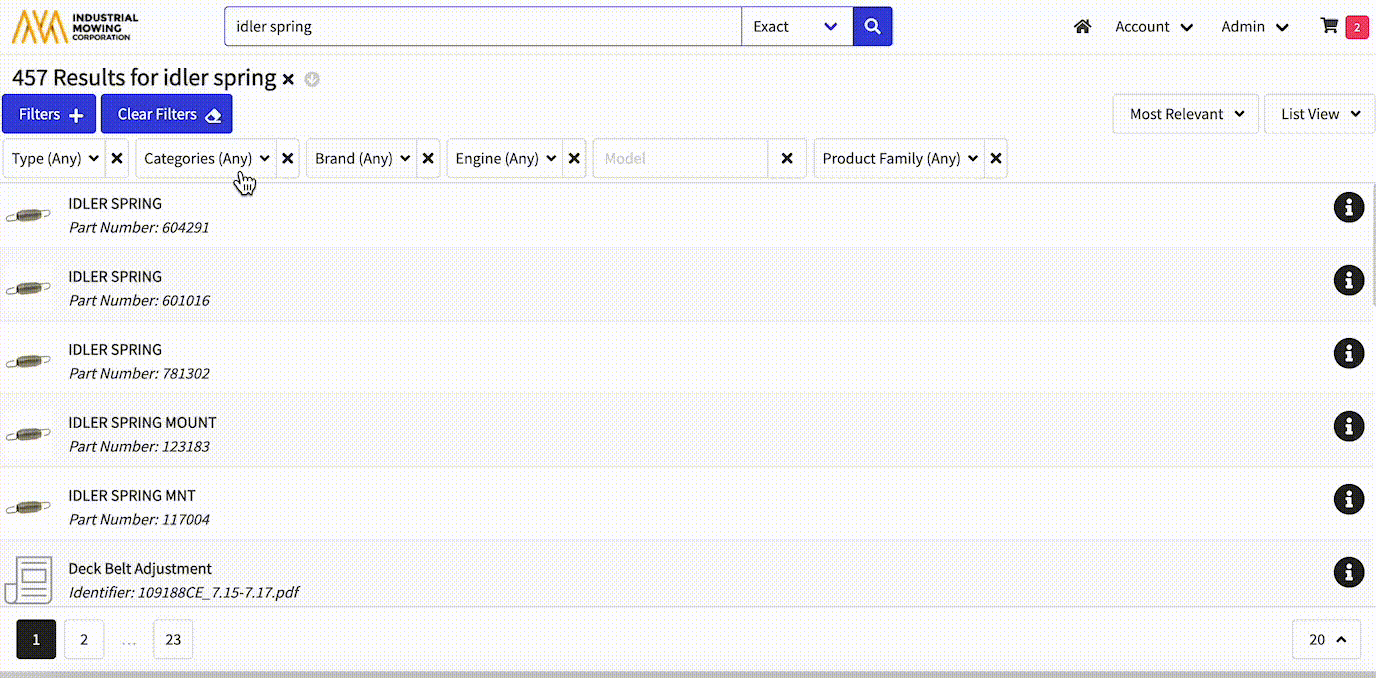The width and height of the screenshot is (1376, 678).
Task: Click the Model filter text field
Action: (681, 159)
